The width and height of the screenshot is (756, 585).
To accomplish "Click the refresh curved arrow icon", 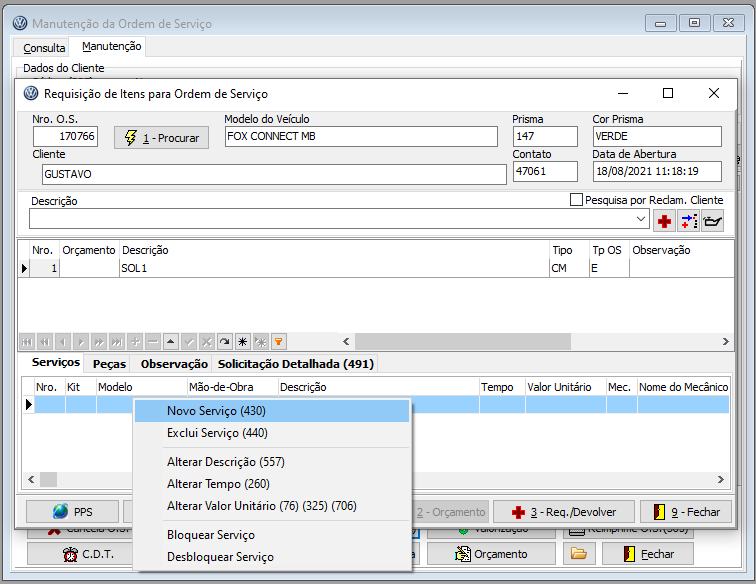I will [x=225, y=342].
